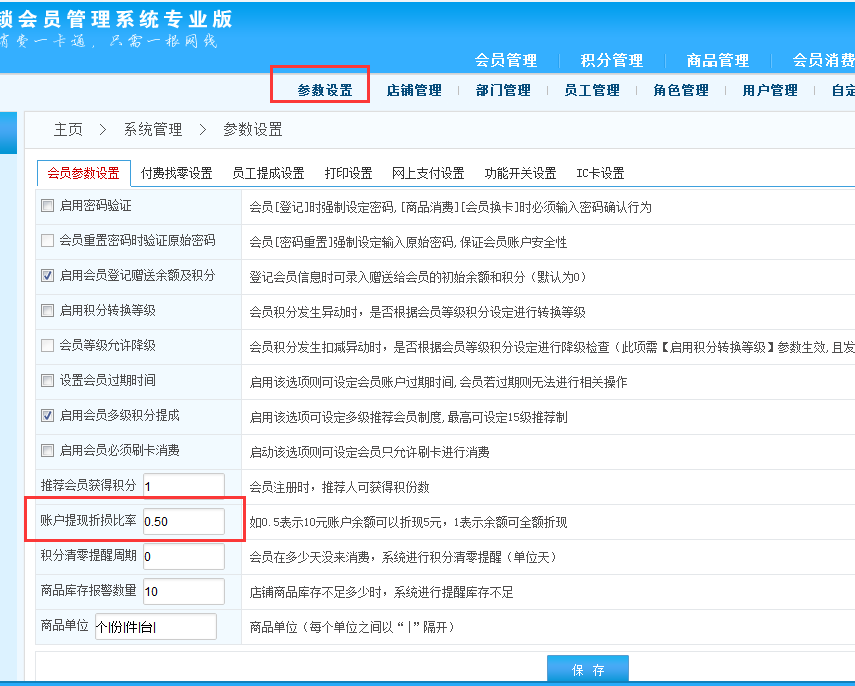Viewport: 855px width, 686px height.
Task: Click the 保存 button
Action: coord(587,670)
